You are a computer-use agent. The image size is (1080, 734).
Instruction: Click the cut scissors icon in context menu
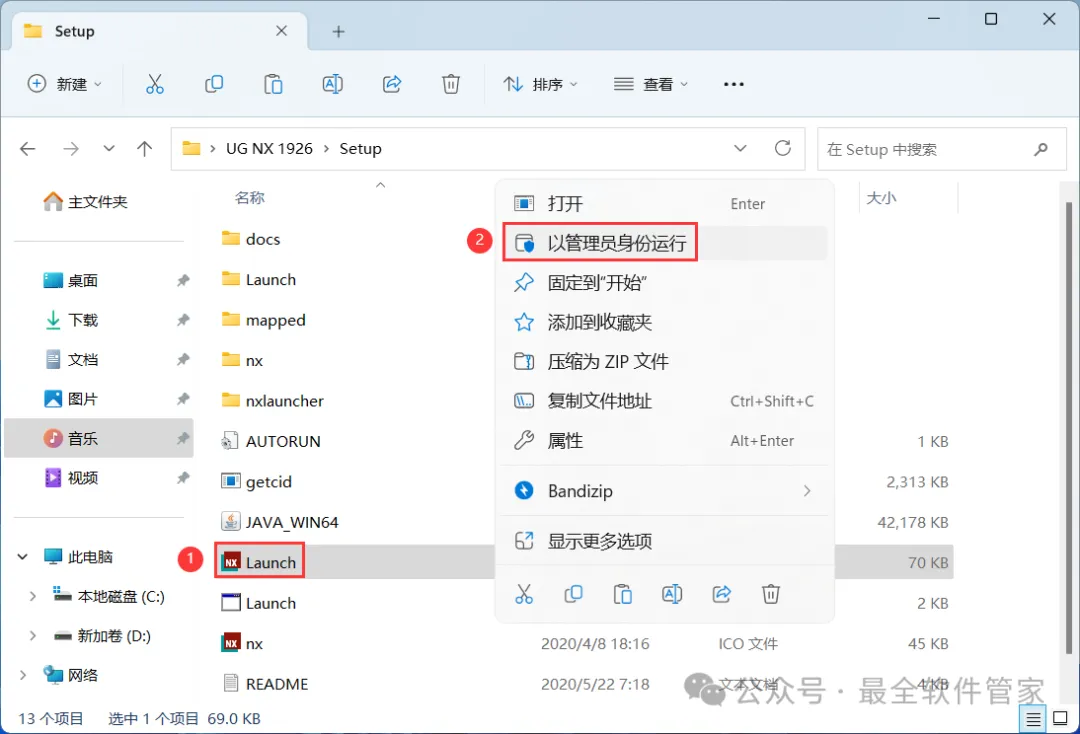point(524,594)
